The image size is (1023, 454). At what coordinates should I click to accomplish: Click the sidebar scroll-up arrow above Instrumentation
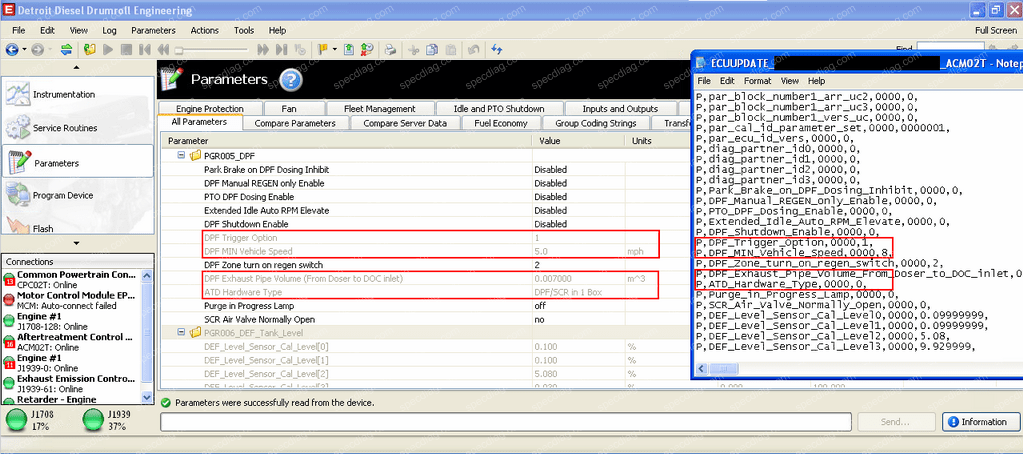coord(77,67)
